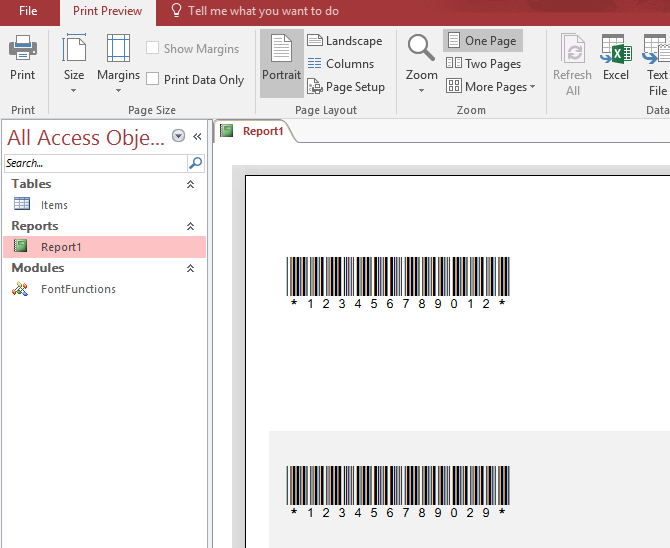670x548 pixels.
Task: Export to Text File
Action: click(x=657, y=64)
